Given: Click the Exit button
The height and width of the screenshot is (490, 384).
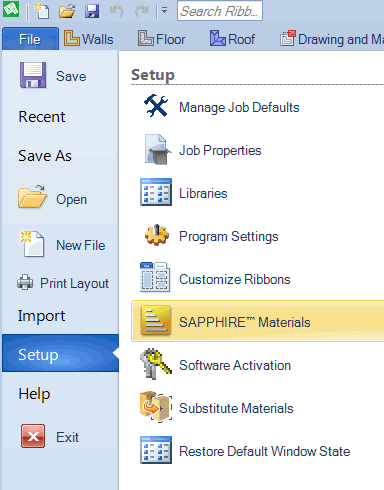Looking at the screenshot, I should click(50, 436).
